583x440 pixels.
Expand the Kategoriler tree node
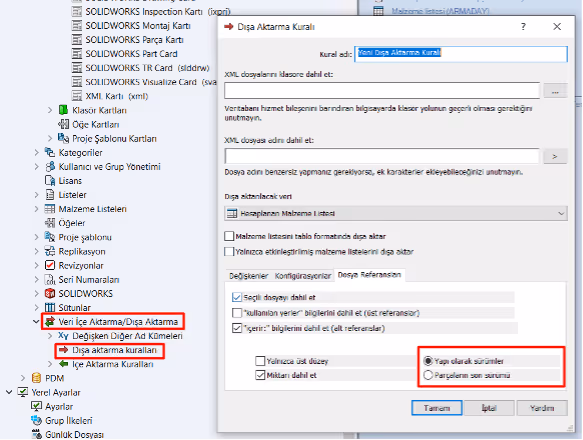pos(36,152)
